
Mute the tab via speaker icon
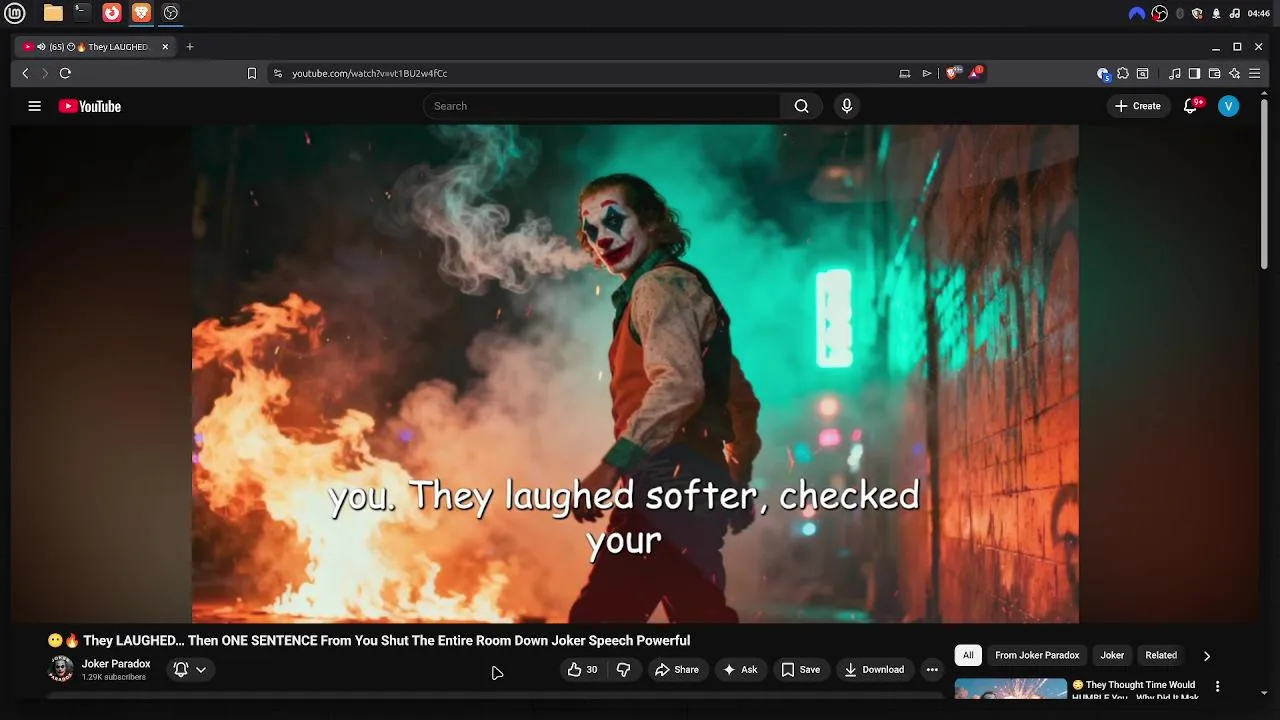[x=41, y=46]
